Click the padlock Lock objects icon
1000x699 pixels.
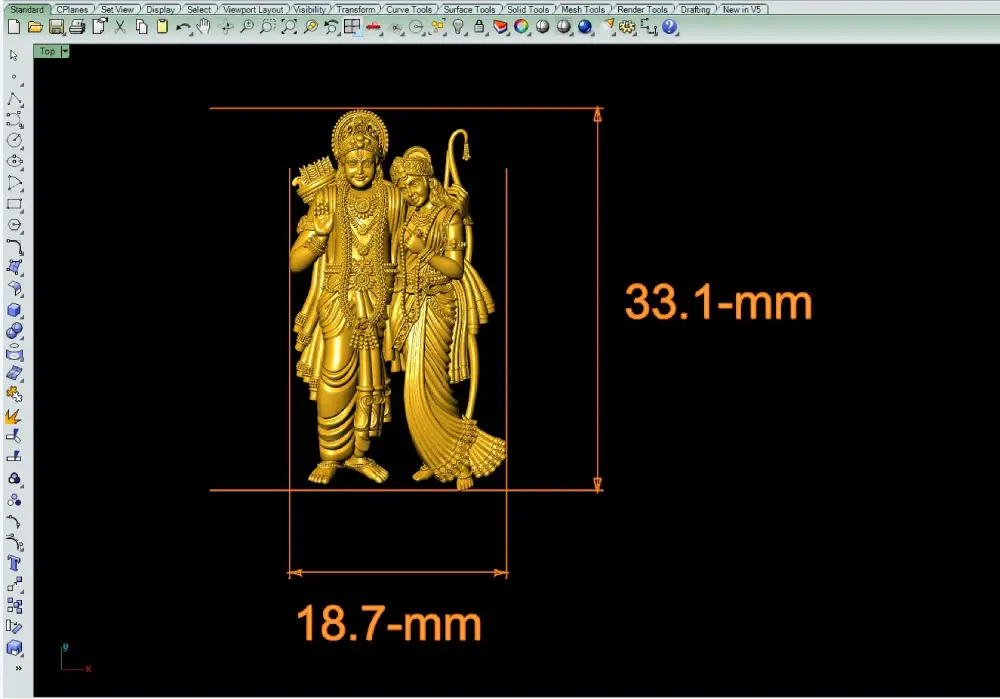(479, 27)
